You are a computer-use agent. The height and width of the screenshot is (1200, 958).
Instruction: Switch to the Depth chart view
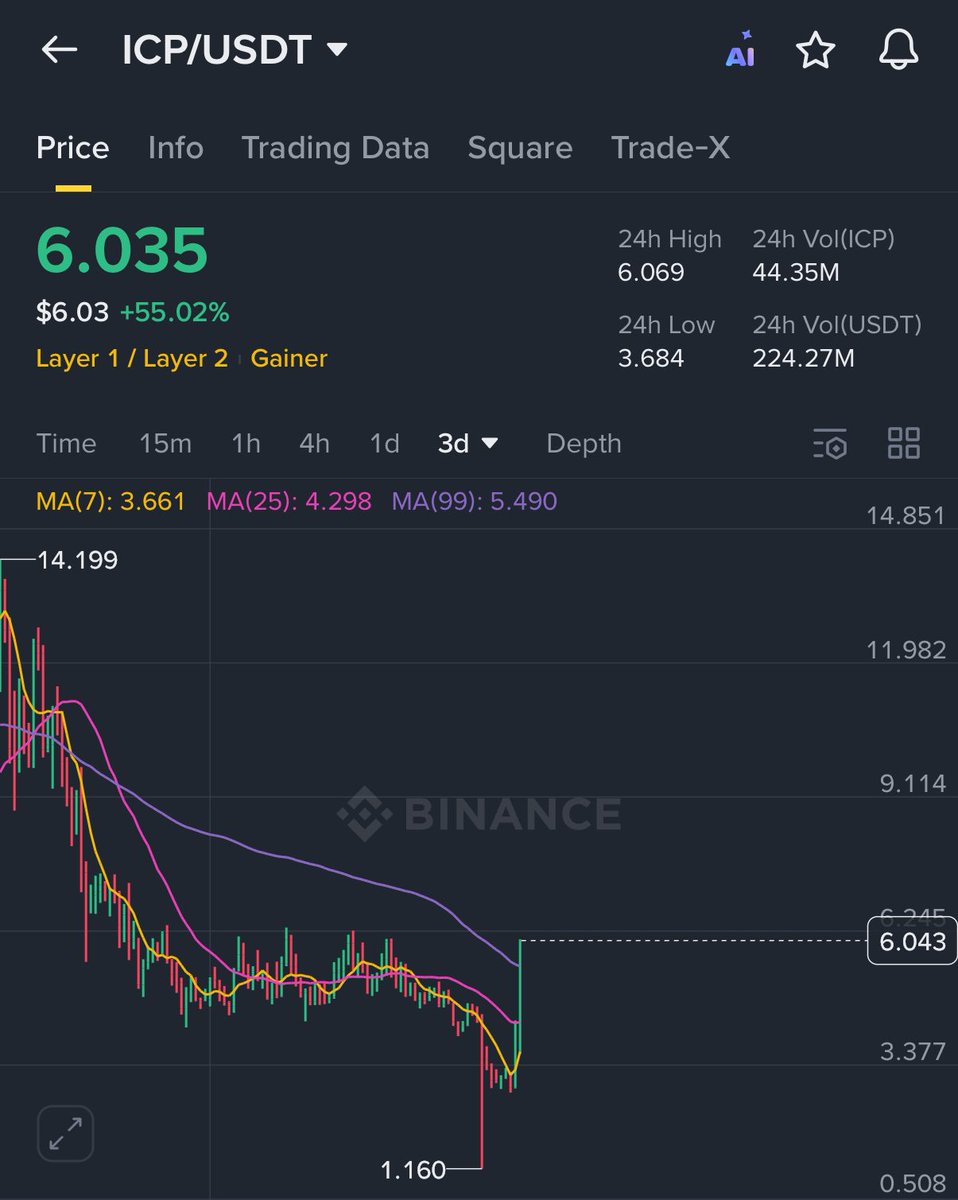[584, 444]
